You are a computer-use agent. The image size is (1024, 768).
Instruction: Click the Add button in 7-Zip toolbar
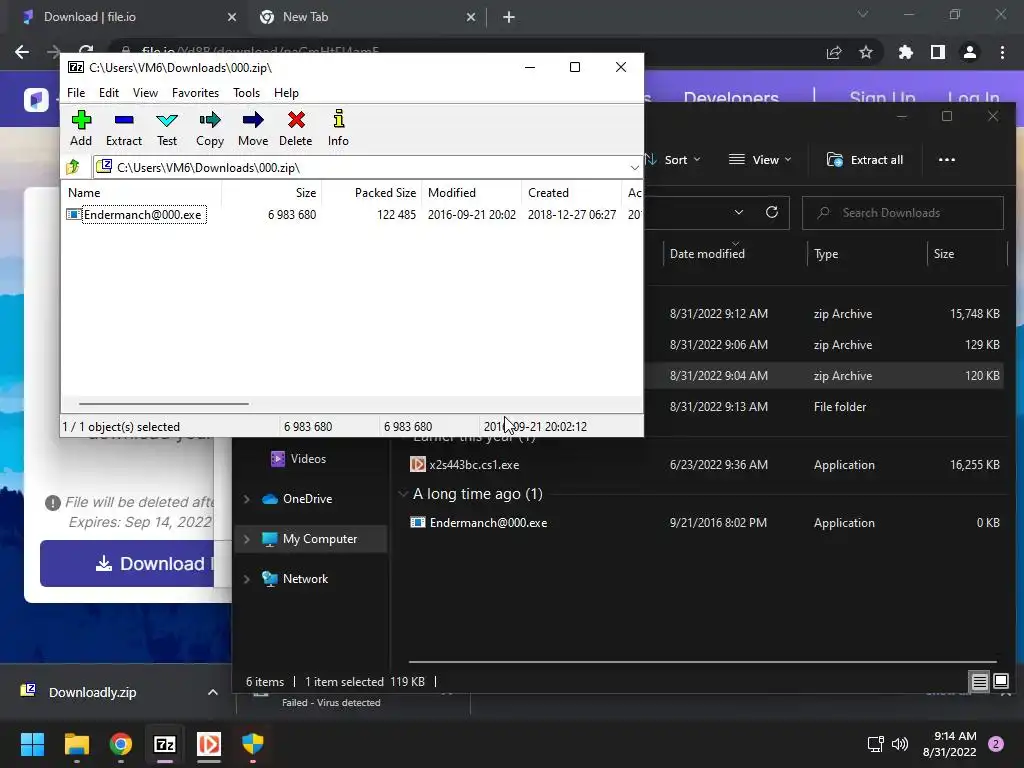pos(81,129)
